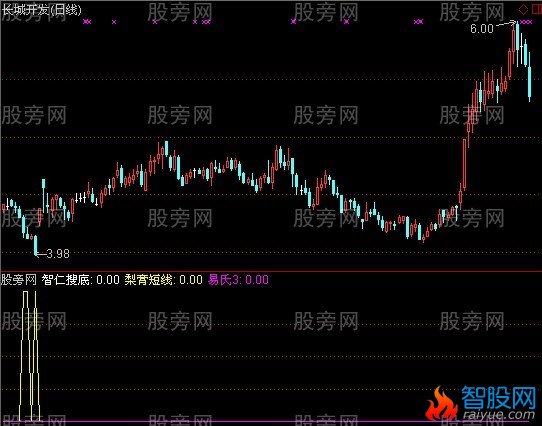This screenshot has width=542, height=426.
Task: Click the lowest candlestick at 3.98
Action: tap(35, 246)
